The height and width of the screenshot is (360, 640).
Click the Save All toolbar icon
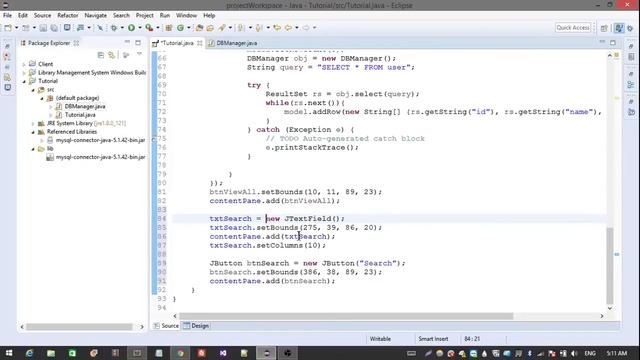[53, 28]
